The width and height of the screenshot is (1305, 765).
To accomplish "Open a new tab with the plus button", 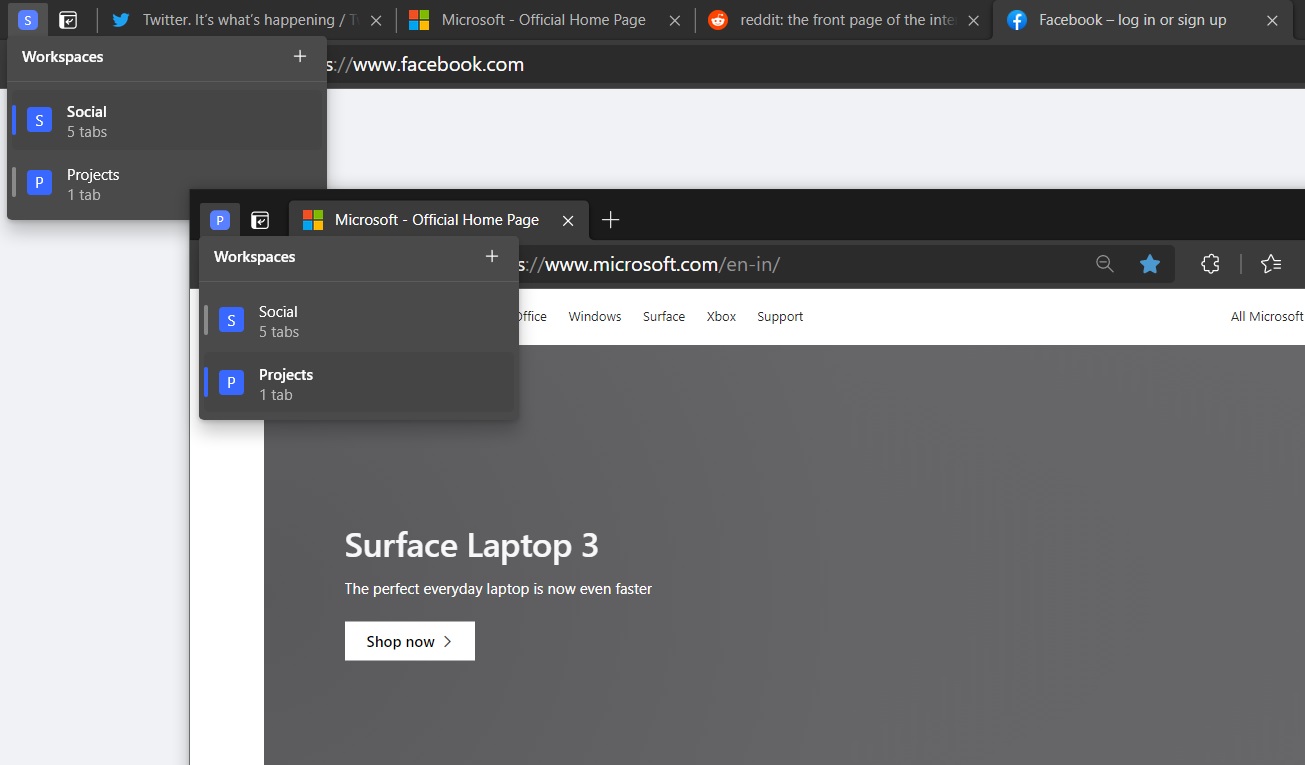I will tap(610, 219).
